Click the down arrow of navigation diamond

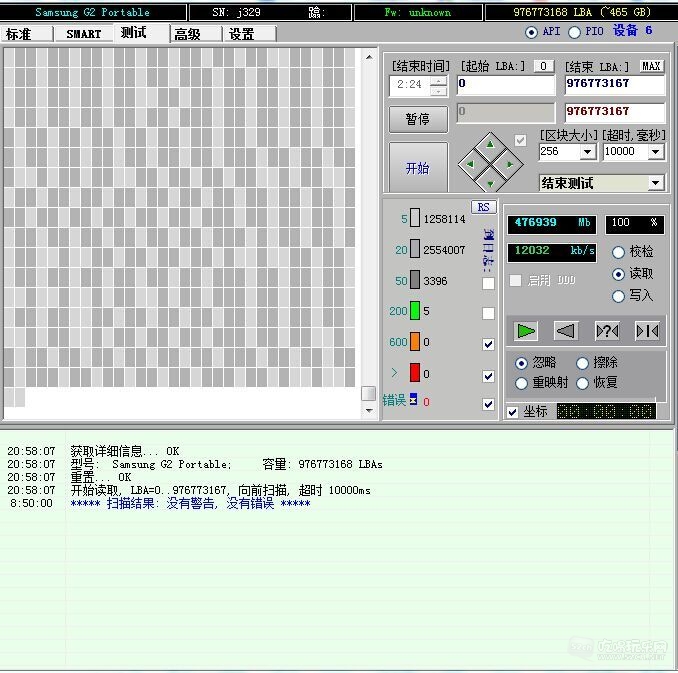point(490,183)
